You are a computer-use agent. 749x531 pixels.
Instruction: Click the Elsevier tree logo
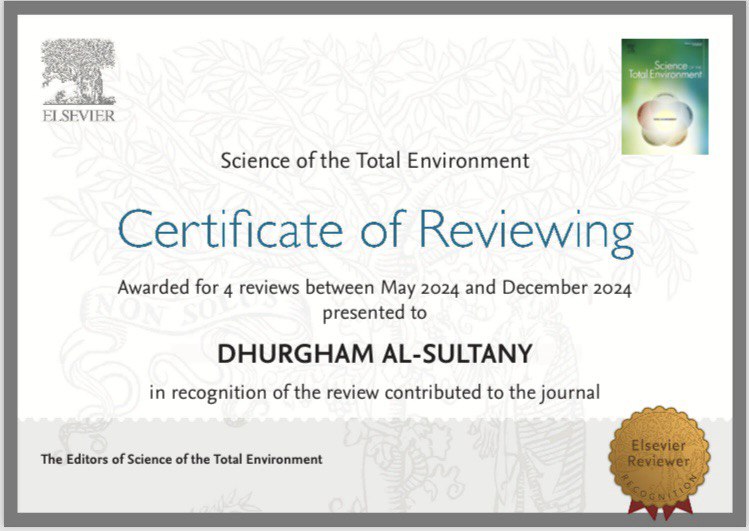pyautogui.click(x=79, y=72)
